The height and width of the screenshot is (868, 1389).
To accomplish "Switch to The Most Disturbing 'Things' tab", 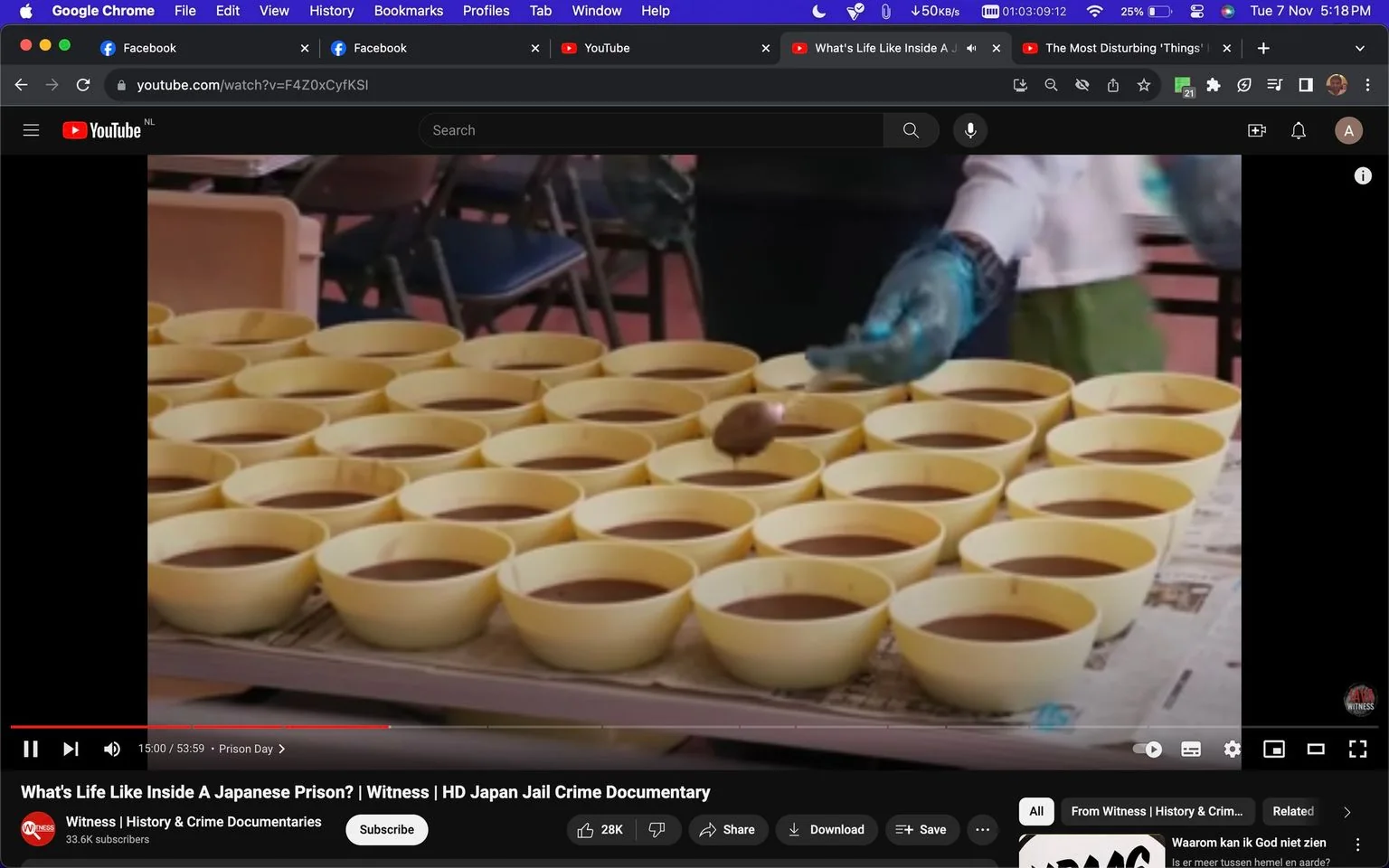I will [x=1124, y=48].
